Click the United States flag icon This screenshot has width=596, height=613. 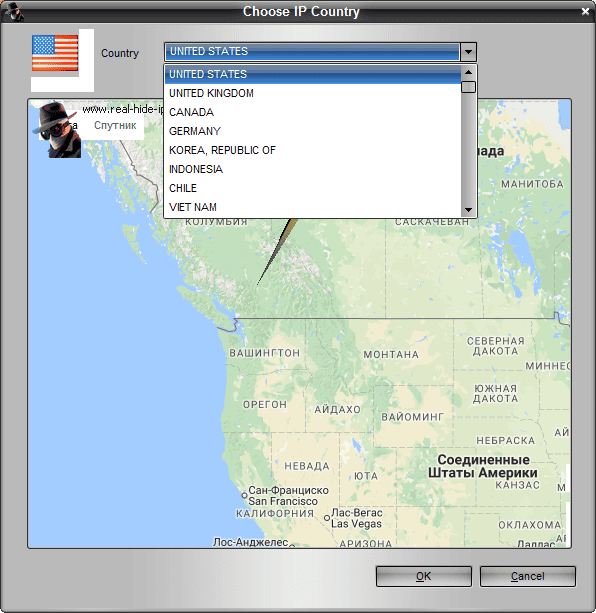coord(55,53)
